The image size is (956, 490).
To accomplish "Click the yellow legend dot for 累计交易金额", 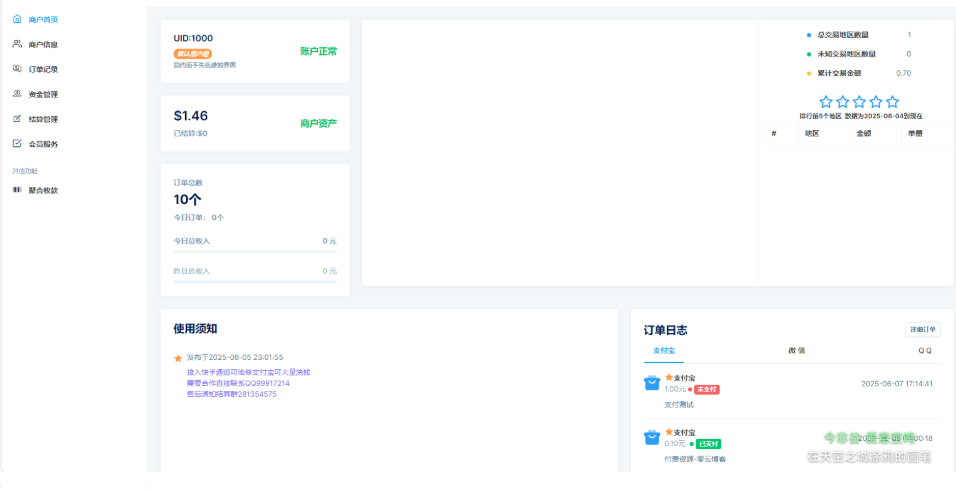I will pyautogui.click(x=809, y=74).
